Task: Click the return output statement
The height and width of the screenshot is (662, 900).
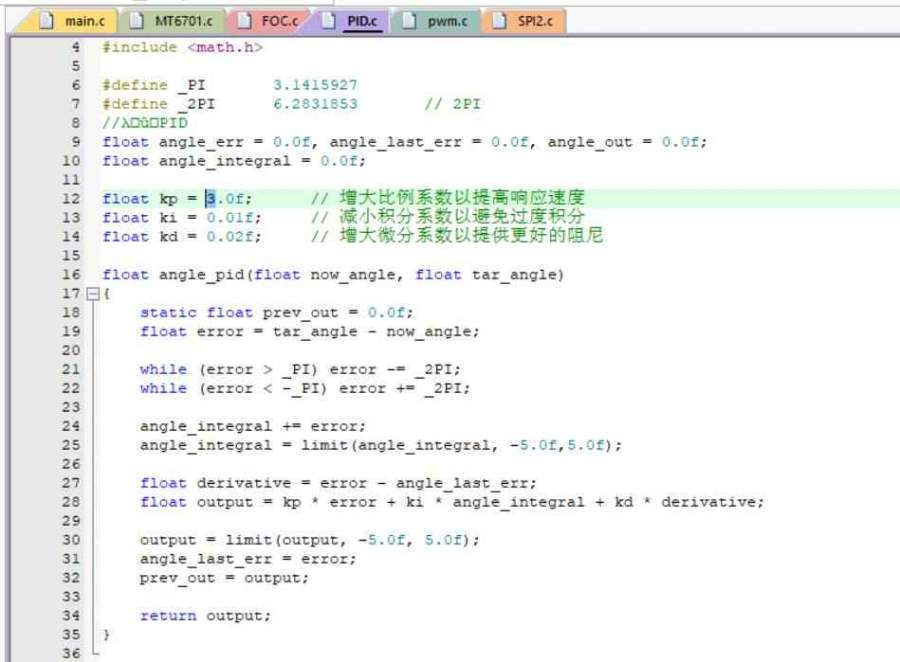Action: (205, 616)
